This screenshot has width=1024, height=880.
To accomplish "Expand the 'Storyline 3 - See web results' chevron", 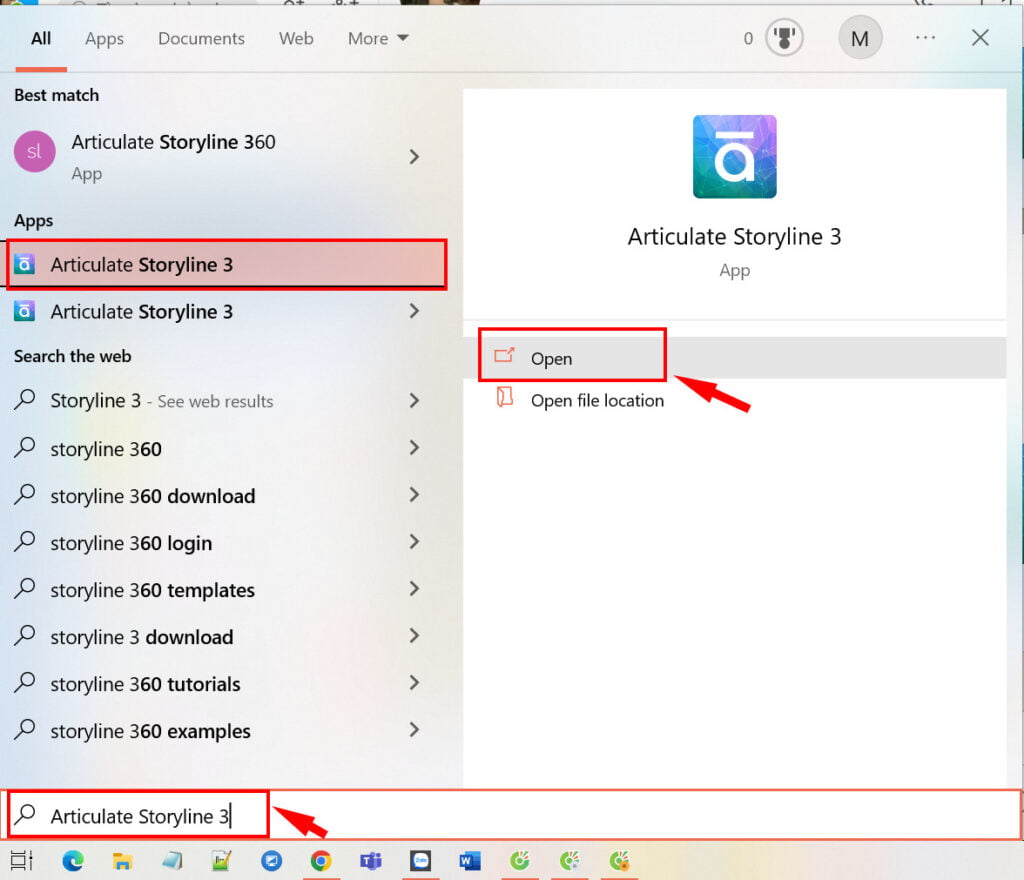I will point(414,400).
